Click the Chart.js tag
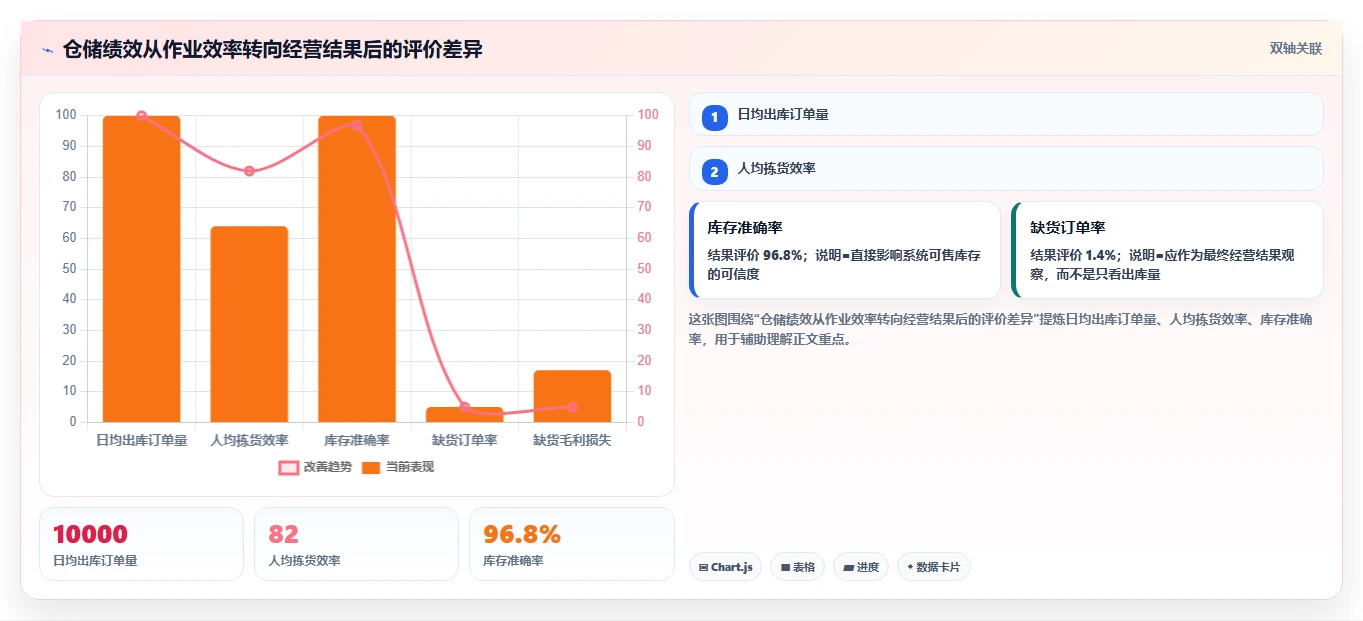The height and width of the screenshot is (621, 1363). pos(725,567)
